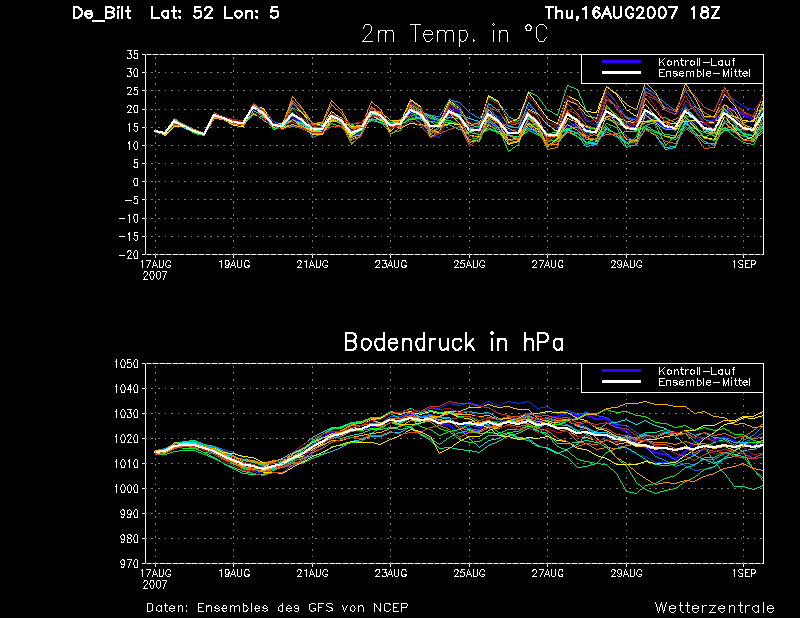The width and height of the screenshot is (800, 618).
Task: Click the 'Bodendruck in hPa' chart title
Action: [x=454, y=342]
